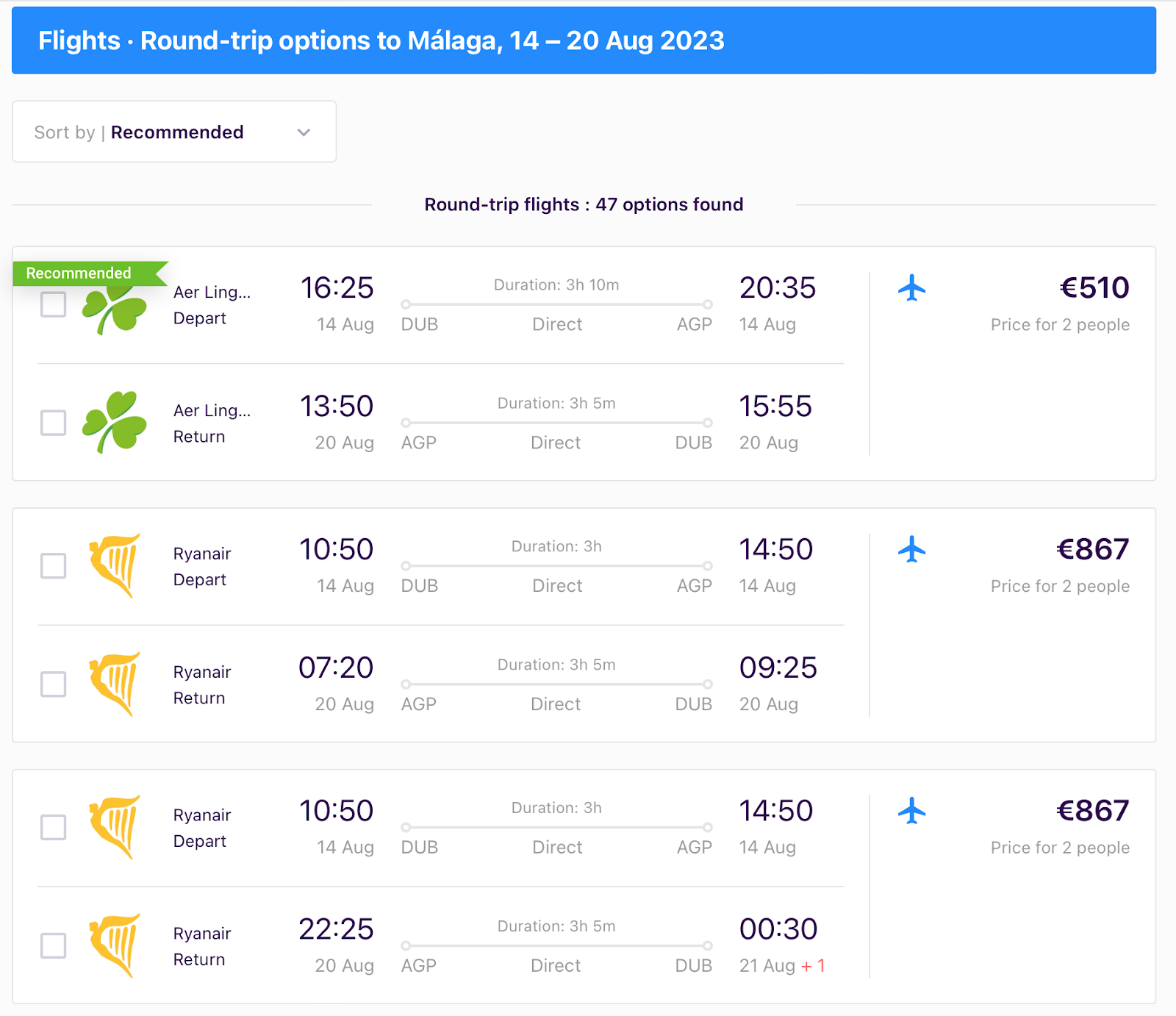
Task: Select the checkbox for Ryanair 07:20 return flight
Action: coord(53,684)
